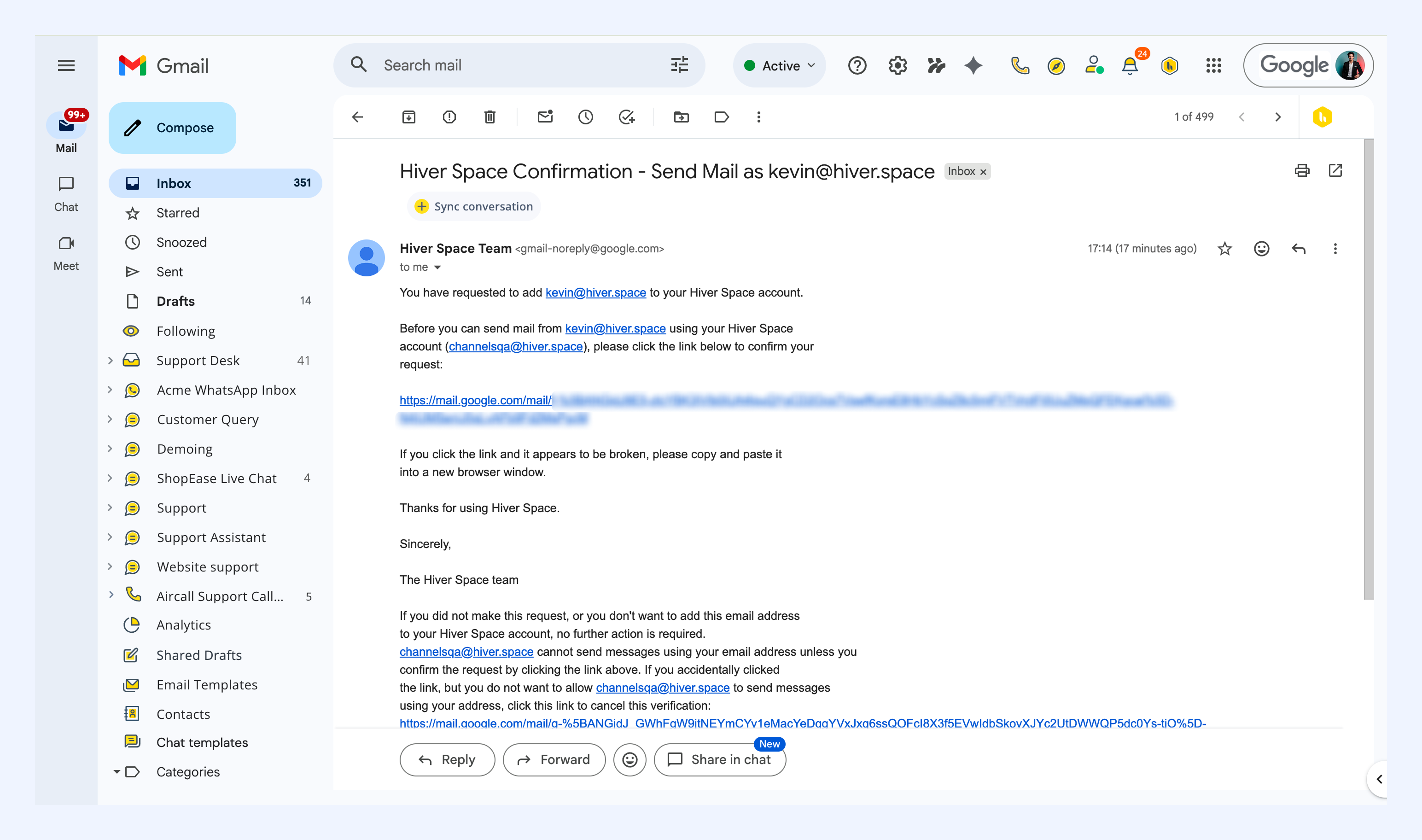The image size is (1422, 840).
Task: Expand the recipient details arrow next to 'to me'
Action: click(437, 267)
